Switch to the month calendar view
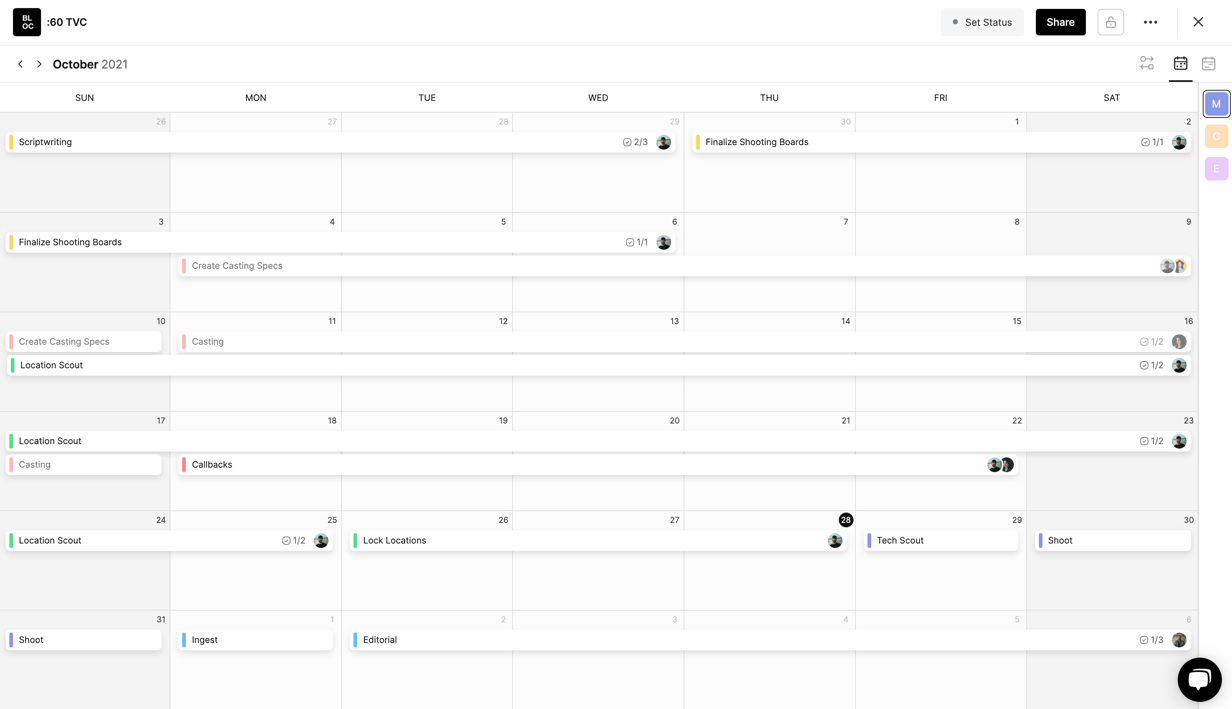The height and width of the screenshot is (709, 1232). 1180,64
